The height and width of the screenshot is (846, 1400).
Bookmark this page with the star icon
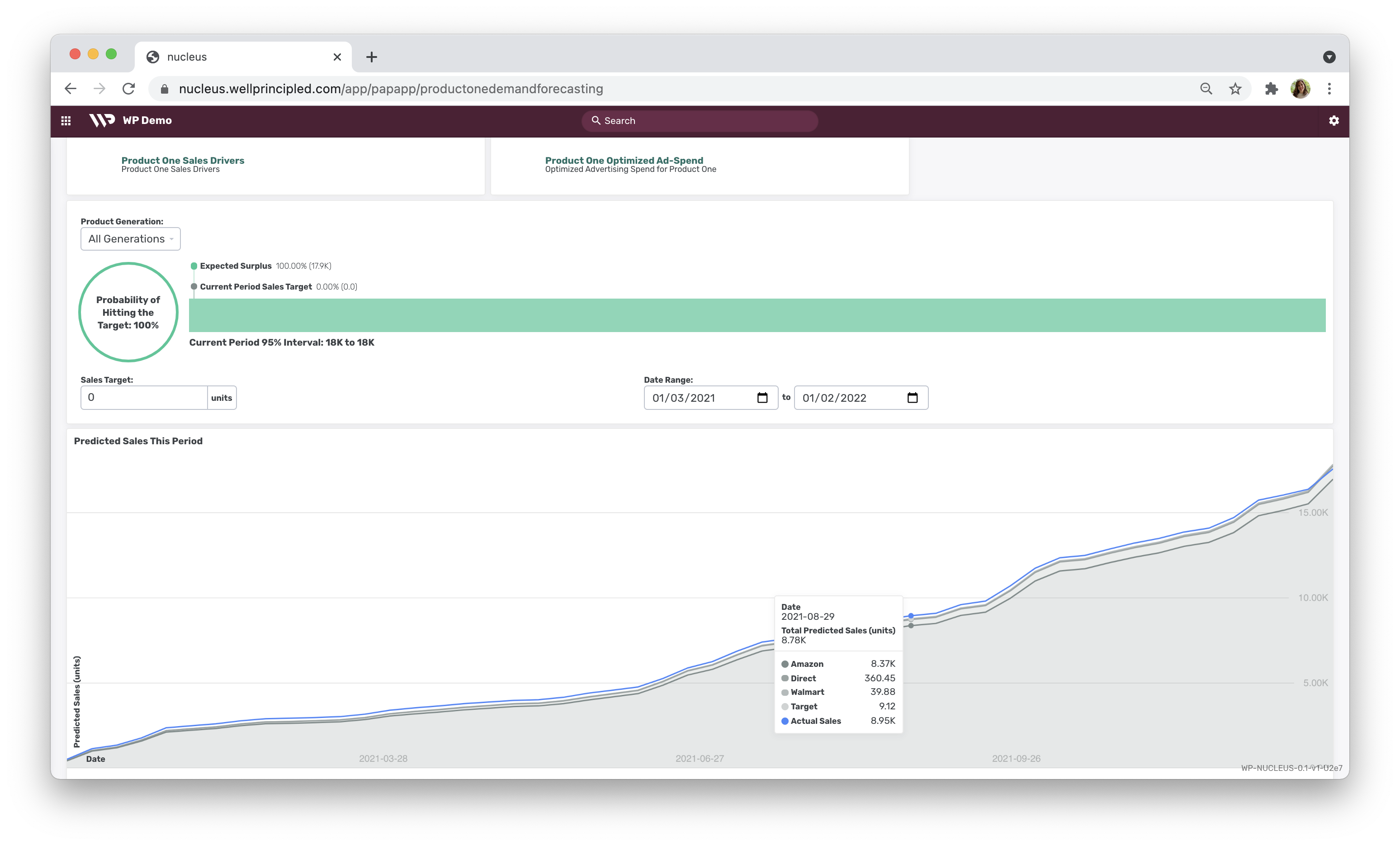pos(1235,89)
